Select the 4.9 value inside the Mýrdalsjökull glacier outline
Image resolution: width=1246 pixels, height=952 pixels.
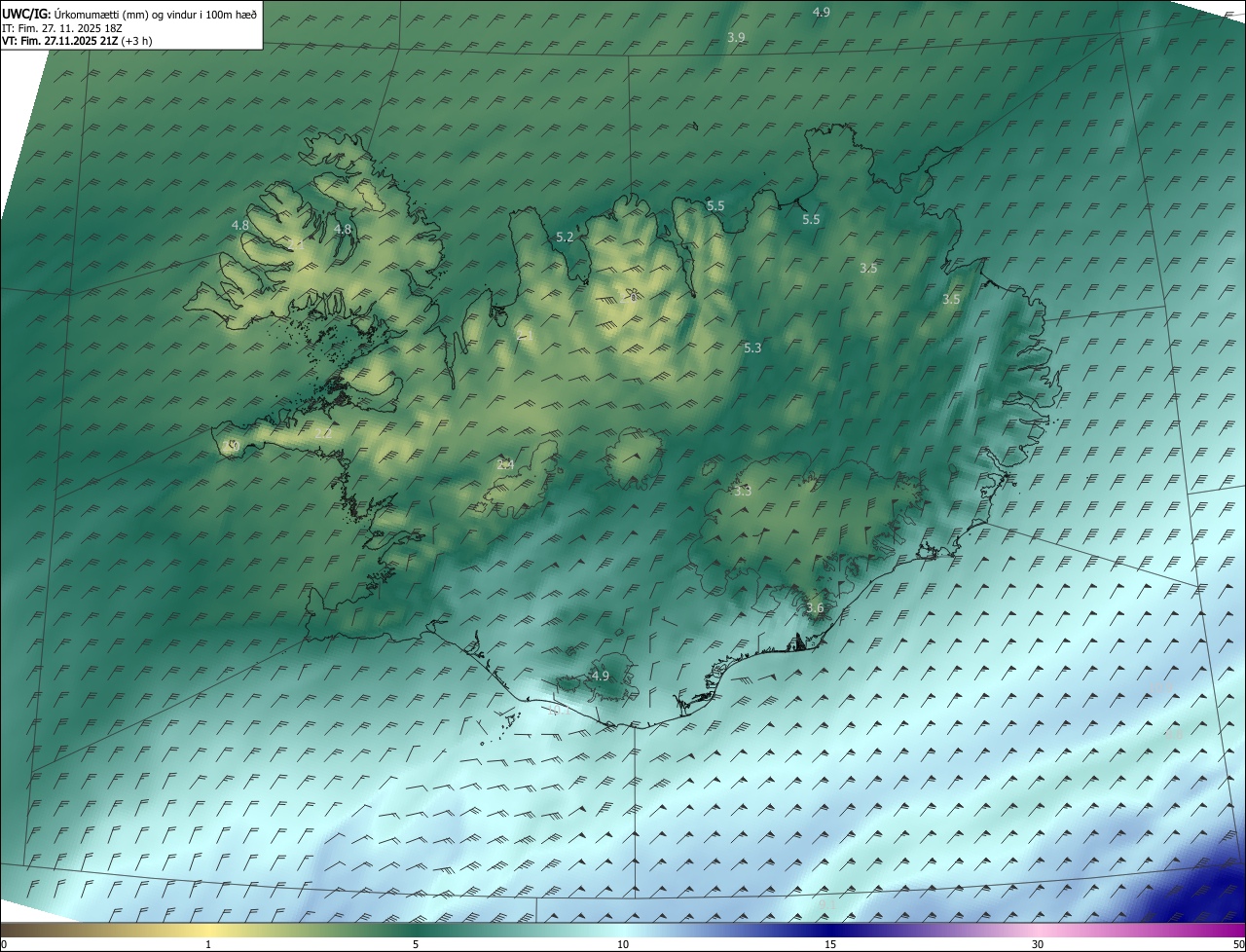click(x=600, y=676)
